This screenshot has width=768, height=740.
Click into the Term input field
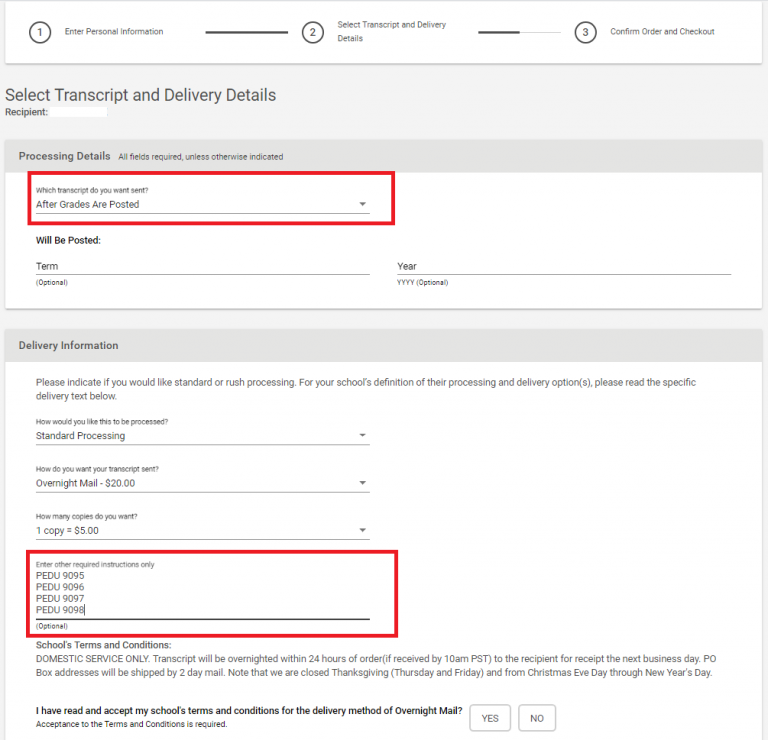202,266
